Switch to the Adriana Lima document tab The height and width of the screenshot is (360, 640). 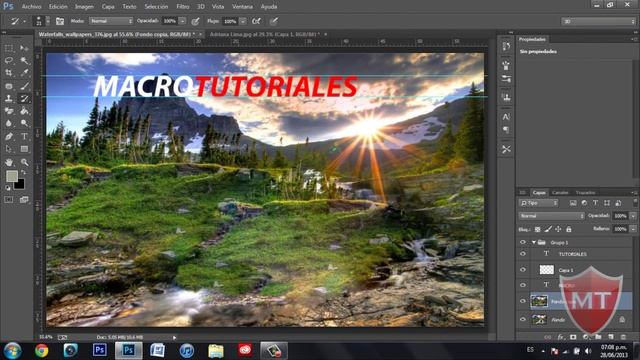pyautogui.click(x=264, y=34)
